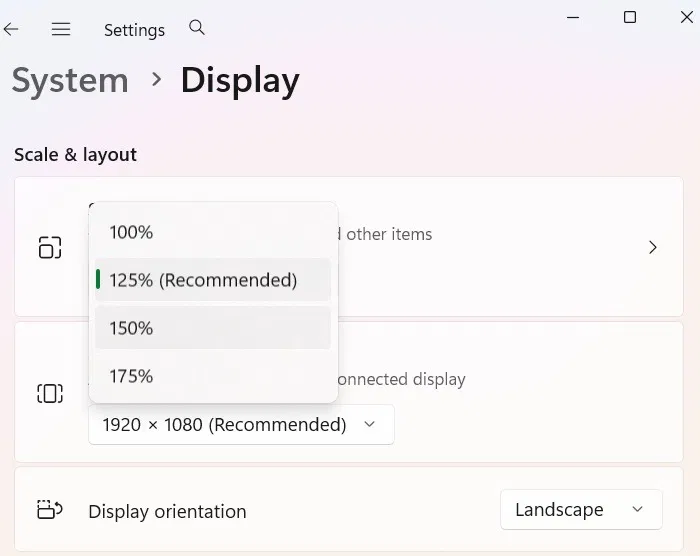The image size is (700, 556).
Task: Maximize the Settings window
Action: pyautogui.click(x=630, y=16)
